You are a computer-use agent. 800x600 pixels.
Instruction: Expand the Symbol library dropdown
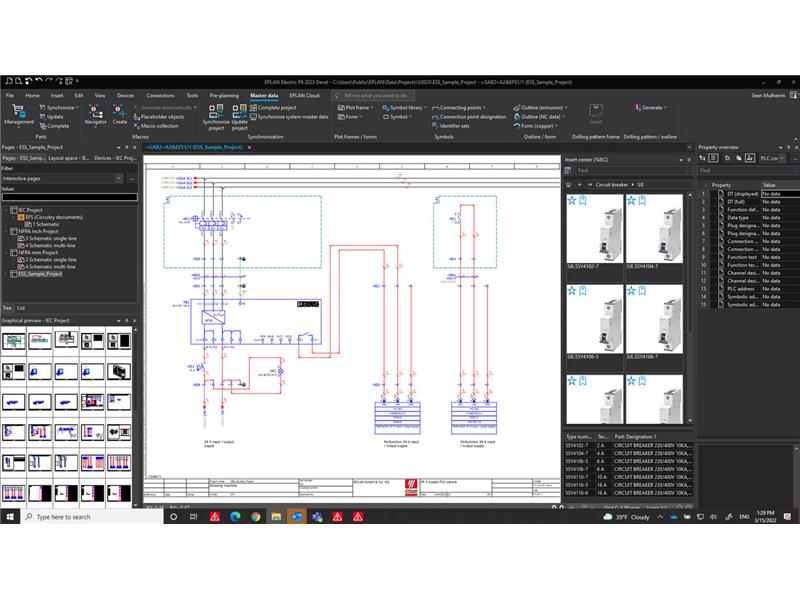[425, 108]
